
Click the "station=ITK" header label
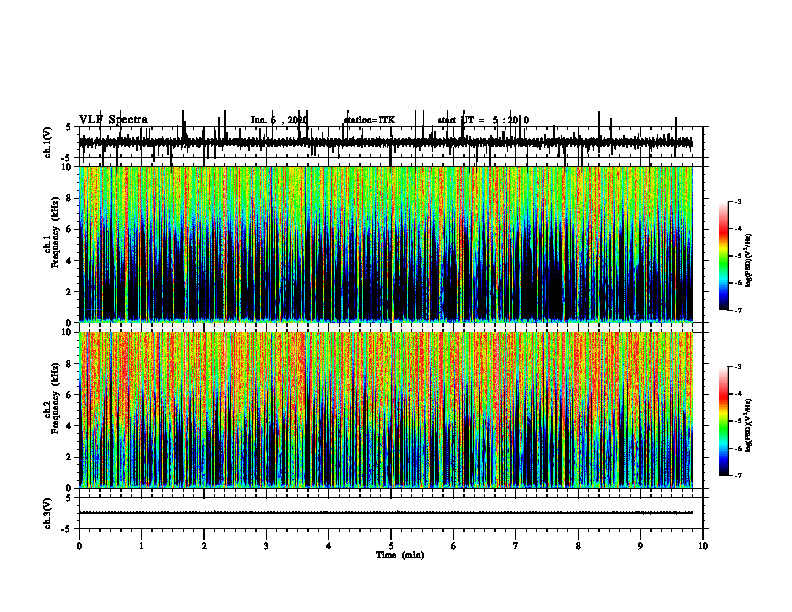(369, 120)
